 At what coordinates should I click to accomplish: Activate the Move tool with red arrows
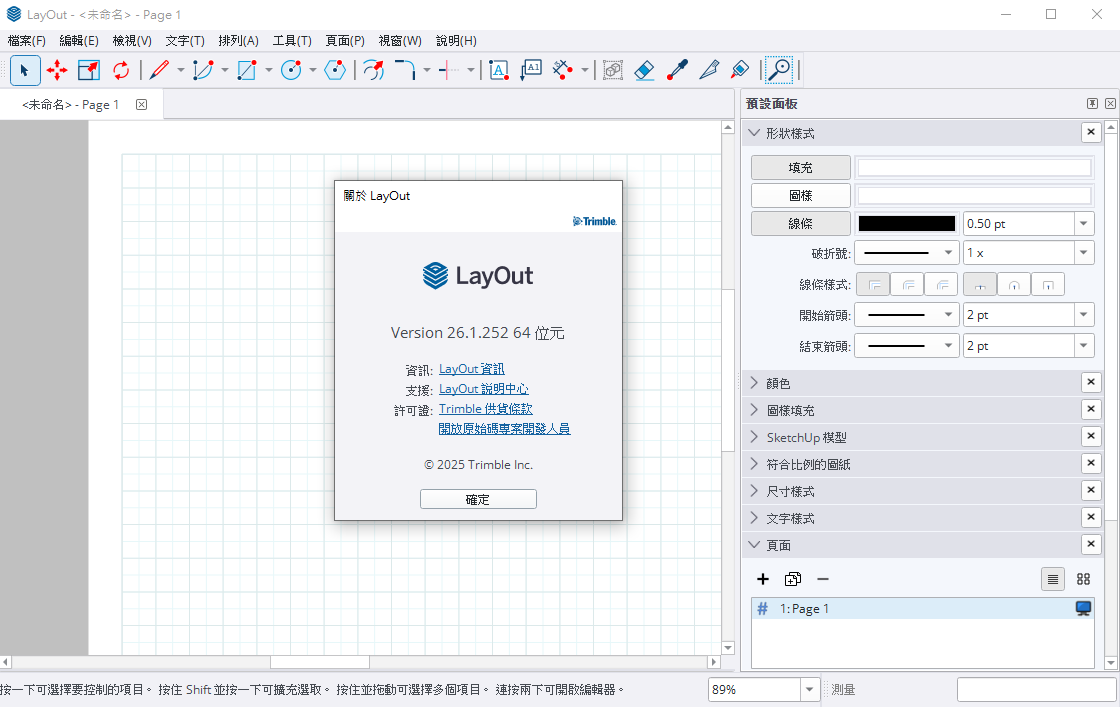(56, 70)
